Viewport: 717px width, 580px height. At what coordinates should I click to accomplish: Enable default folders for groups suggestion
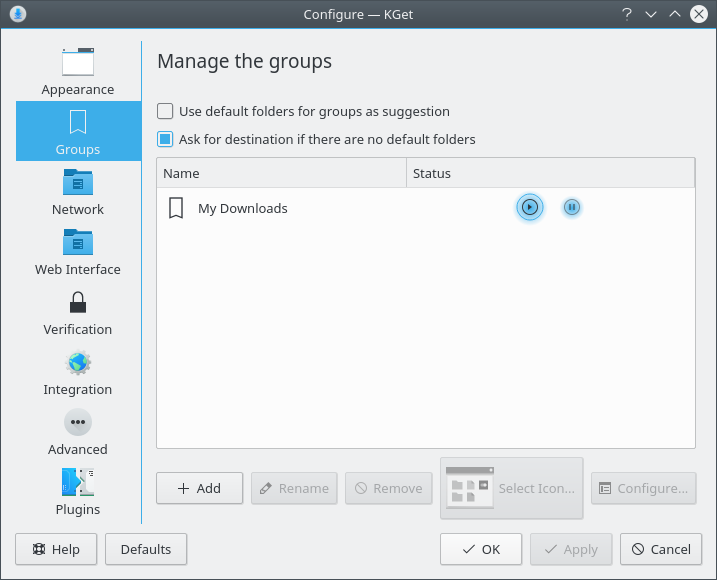pos(166,112)
